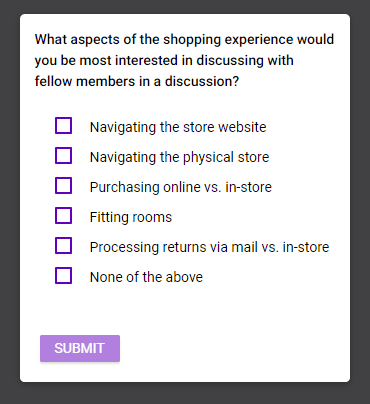Viewport: 370px width, 404px height.
Task: Click the dark backdrop below the survey card
Action: click(x=185, y=393)
